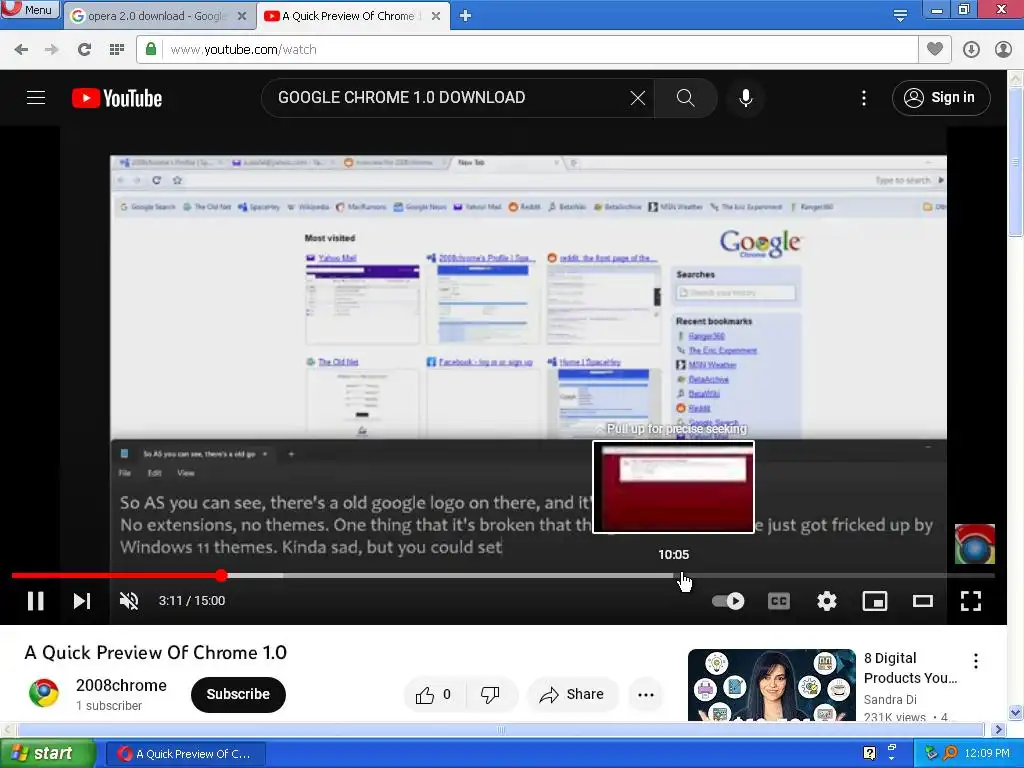Click the secure connection padlock icon
The image size is (1024, 768).
click(x=151, y=49)
